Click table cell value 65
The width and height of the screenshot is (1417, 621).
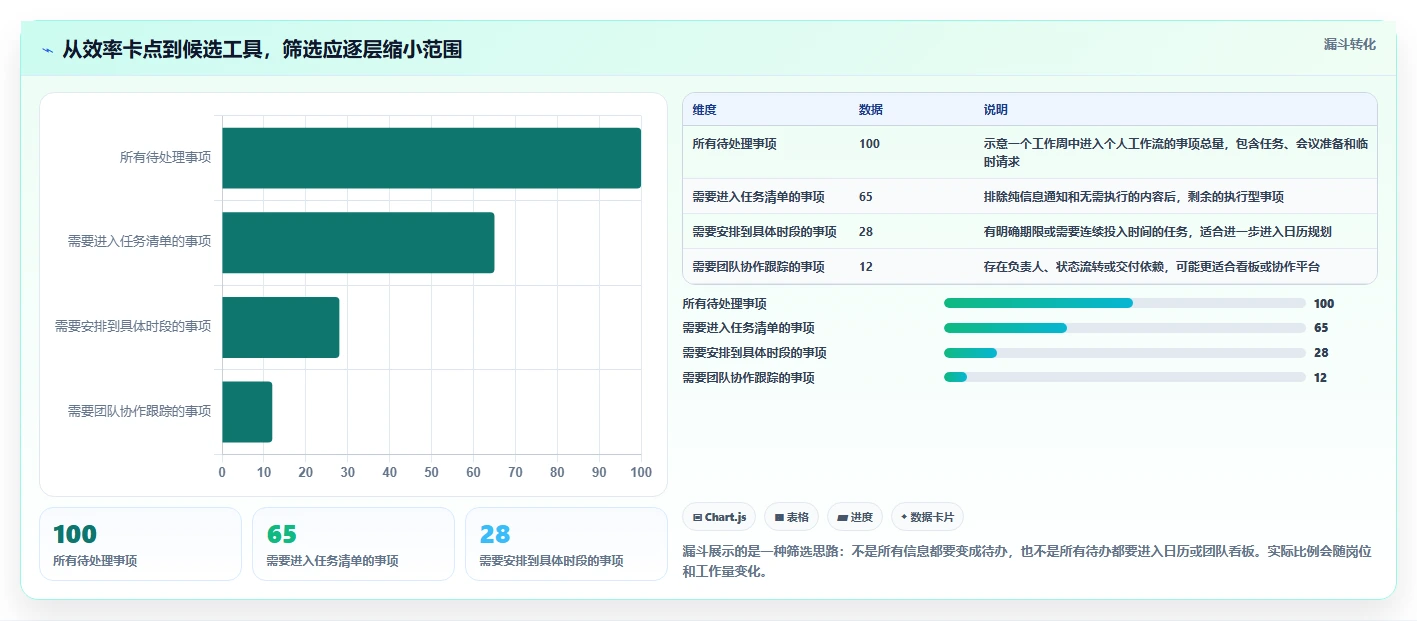[866, 197]
